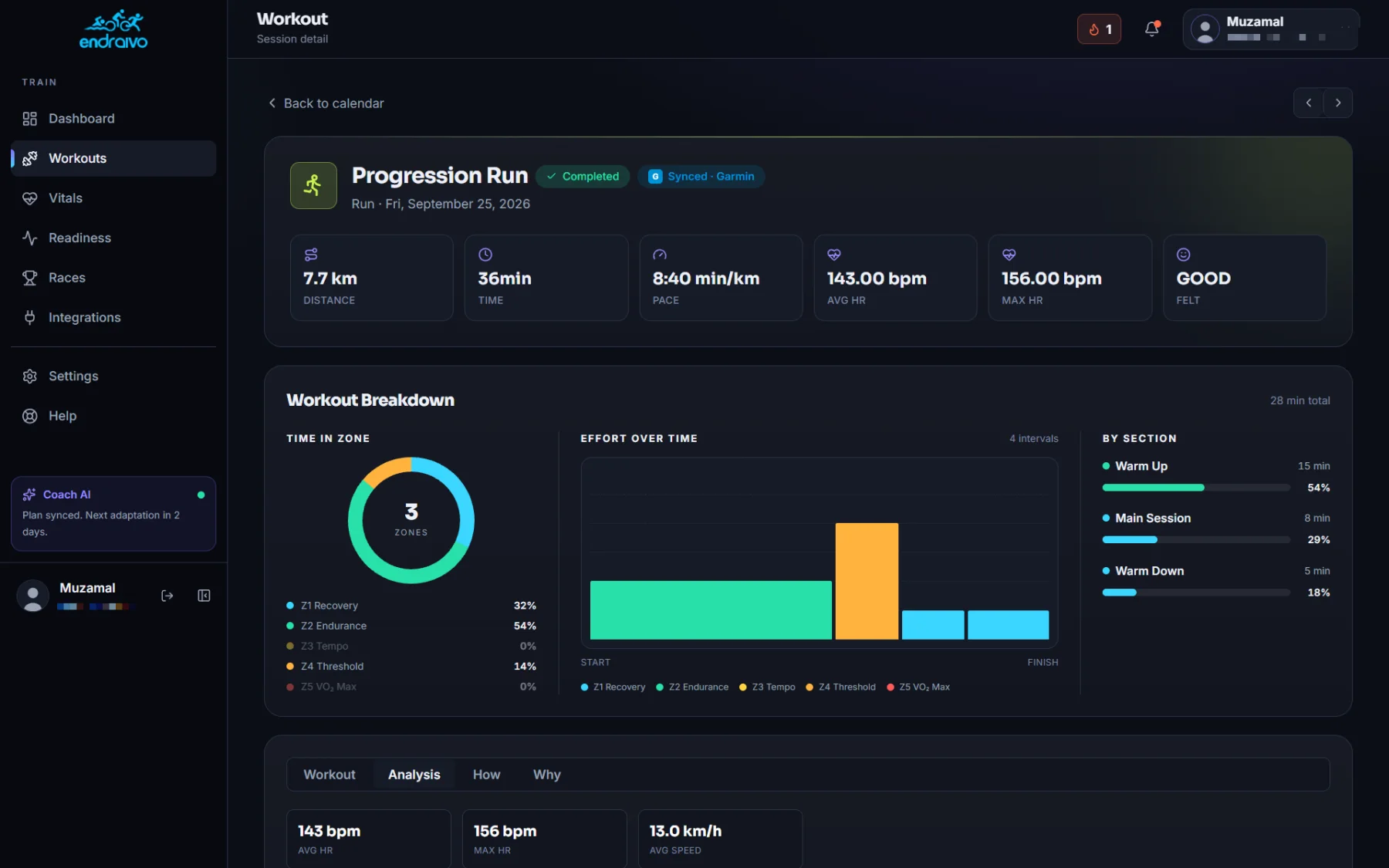Click the clock icon on Time card

(x=485, y=255)
